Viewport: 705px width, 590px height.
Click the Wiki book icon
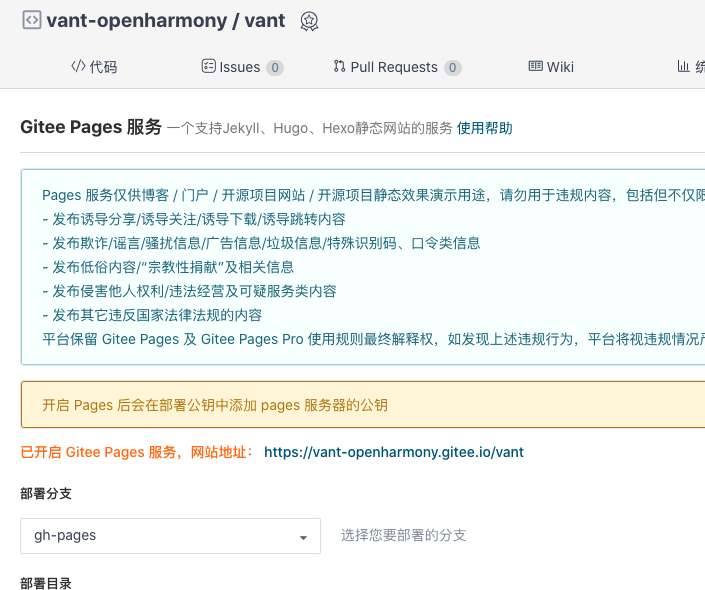pos(535,66)
